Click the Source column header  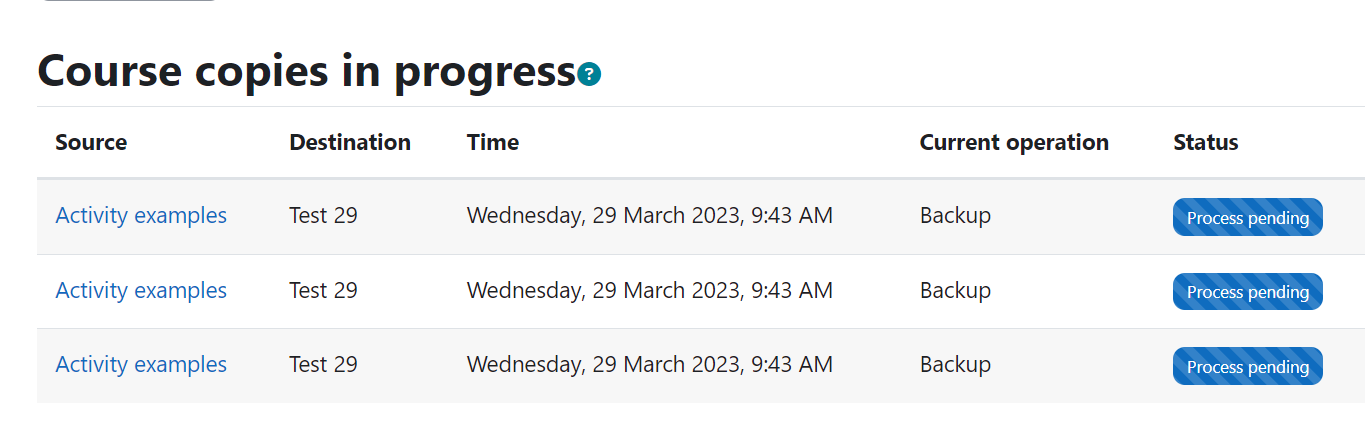91,142
